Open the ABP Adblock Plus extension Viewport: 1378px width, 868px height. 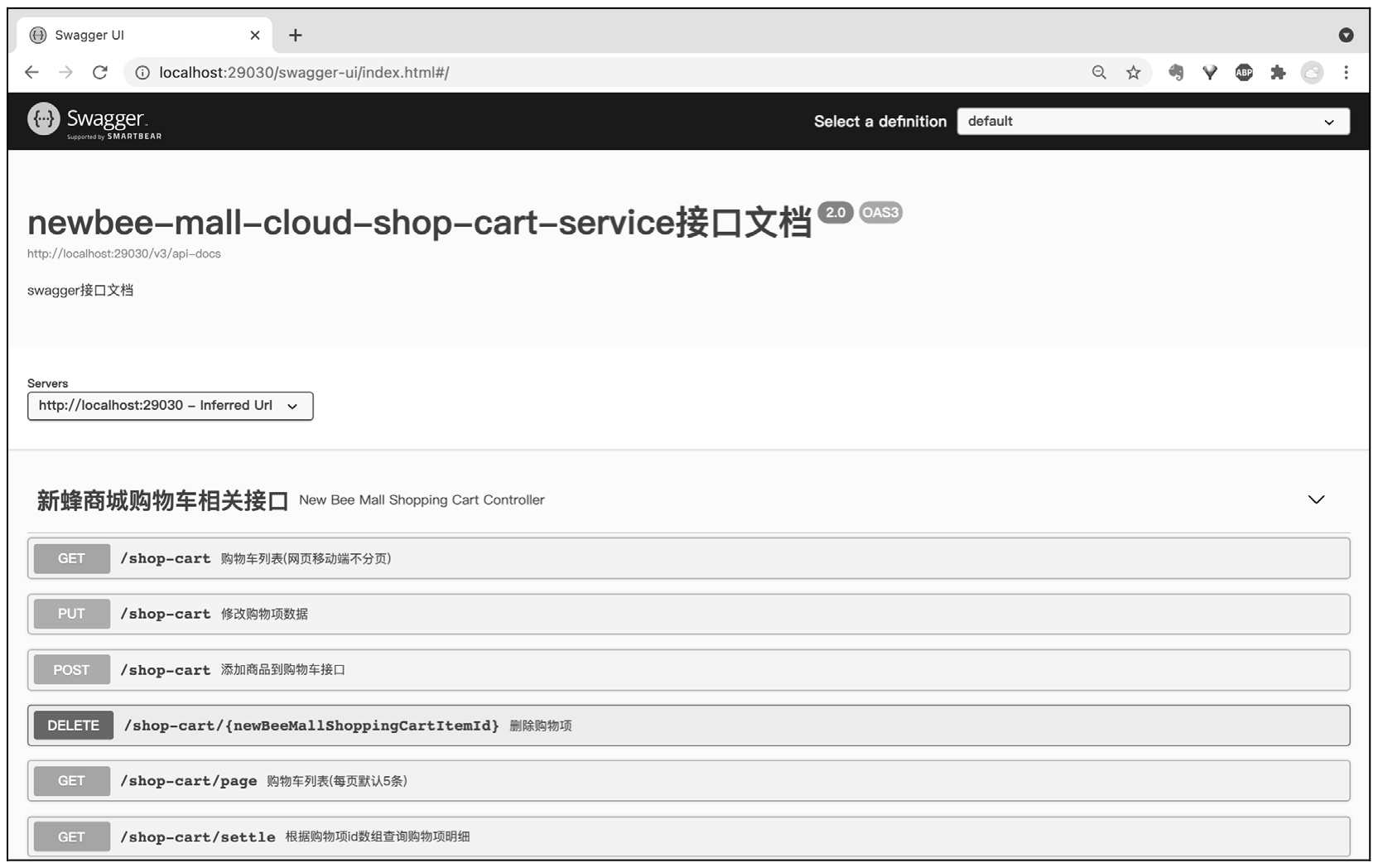(1244, 72)
